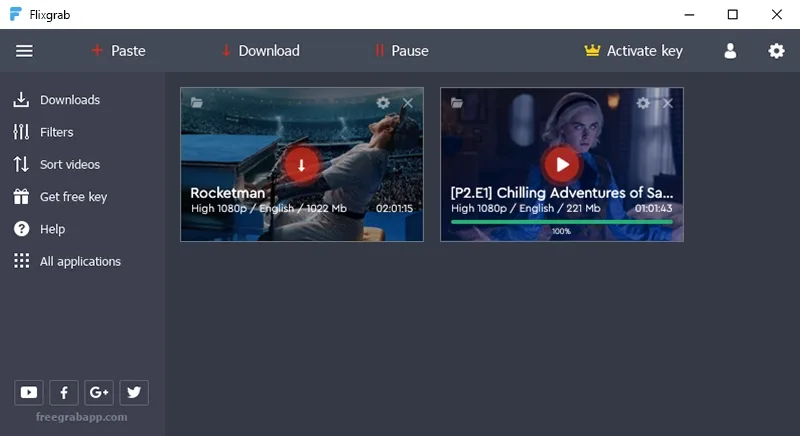Click 'High 1080p / English / 221 Mb' text
The width and height of the screenshot is (800, 436).
point(526,209)
